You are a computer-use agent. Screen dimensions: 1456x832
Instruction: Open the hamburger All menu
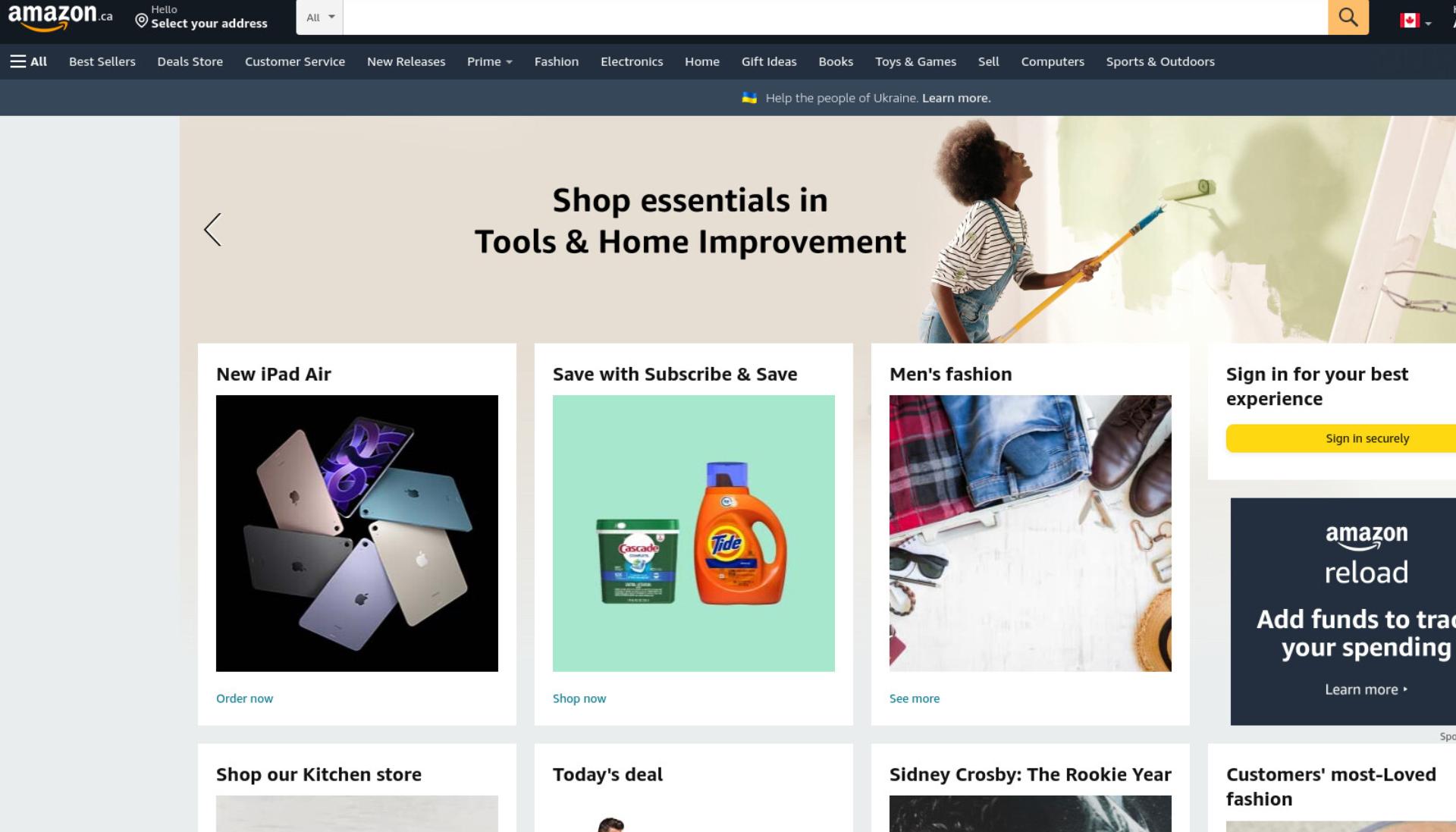tap(28, 61)
